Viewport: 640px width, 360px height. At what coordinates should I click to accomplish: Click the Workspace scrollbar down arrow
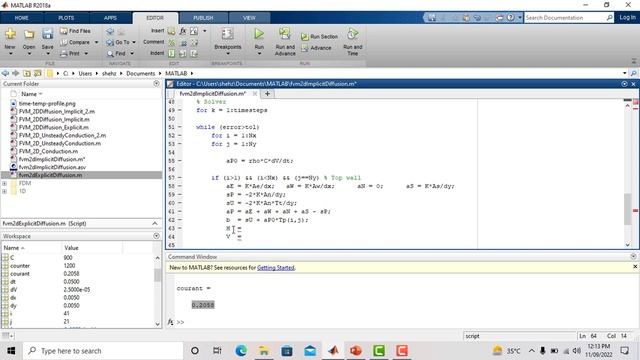pos(158,324)
